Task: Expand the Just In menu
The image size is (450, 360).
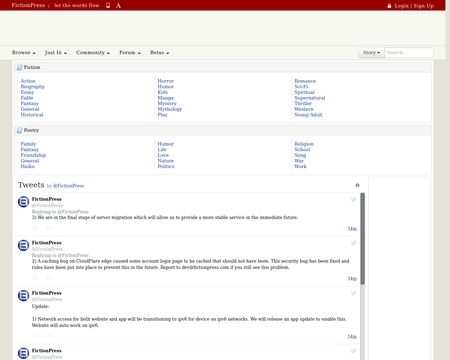Action: tap(56, 53)
